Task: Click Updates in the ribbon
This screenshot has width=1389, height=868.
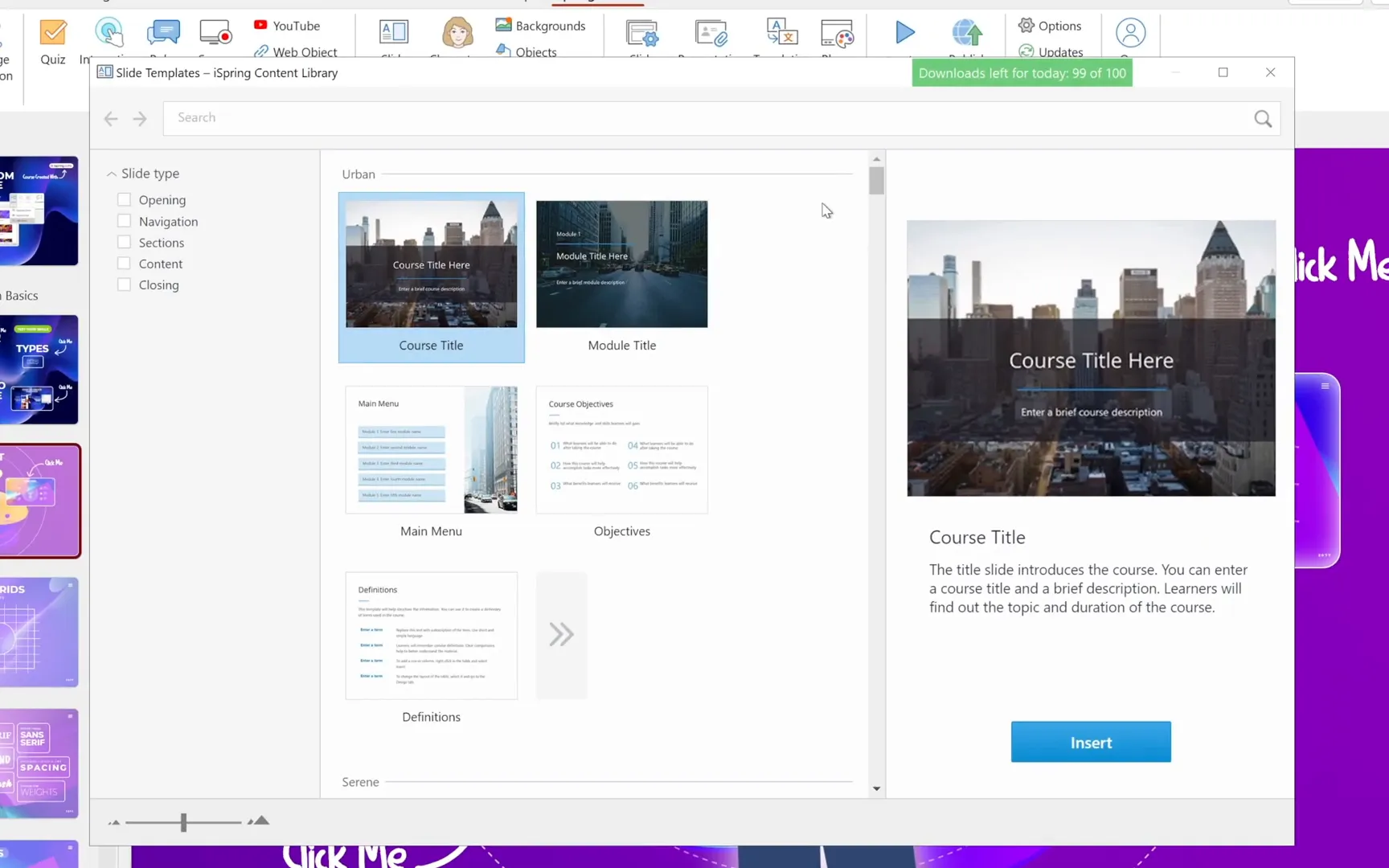Action: point(1051,51)
